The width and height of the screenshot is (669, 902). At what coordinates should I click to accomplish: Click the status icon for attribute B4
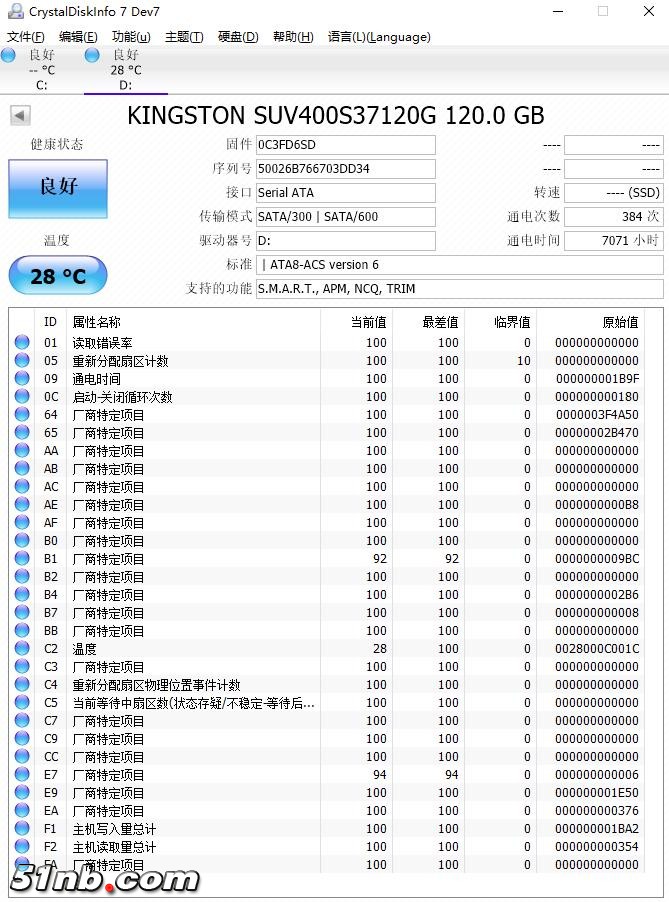22,594
